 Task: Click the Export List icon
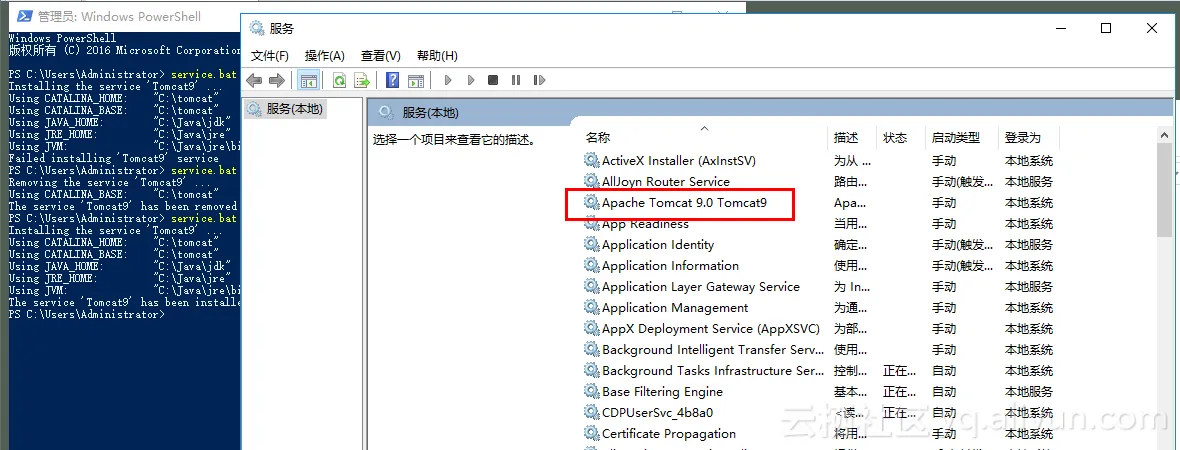click(x=363, y=81)
